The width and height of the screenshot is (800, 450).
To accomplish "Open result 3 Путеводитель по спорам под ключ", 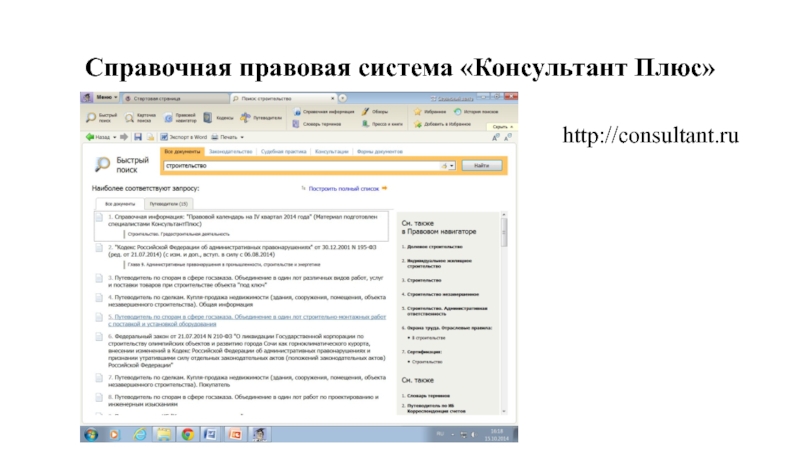I will coord(245,282).
